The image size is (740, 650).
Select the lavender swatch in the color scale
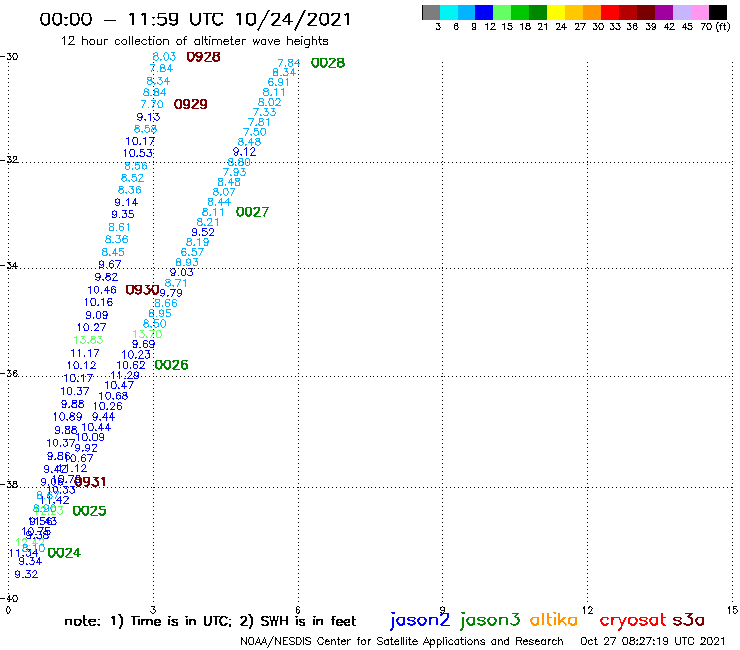point(682,12)
